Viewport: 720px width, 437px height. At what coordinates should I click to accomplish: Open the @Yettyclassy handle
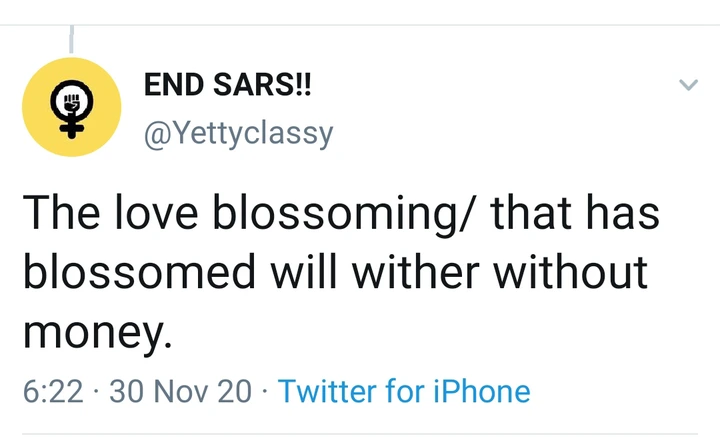pos(238,132)
